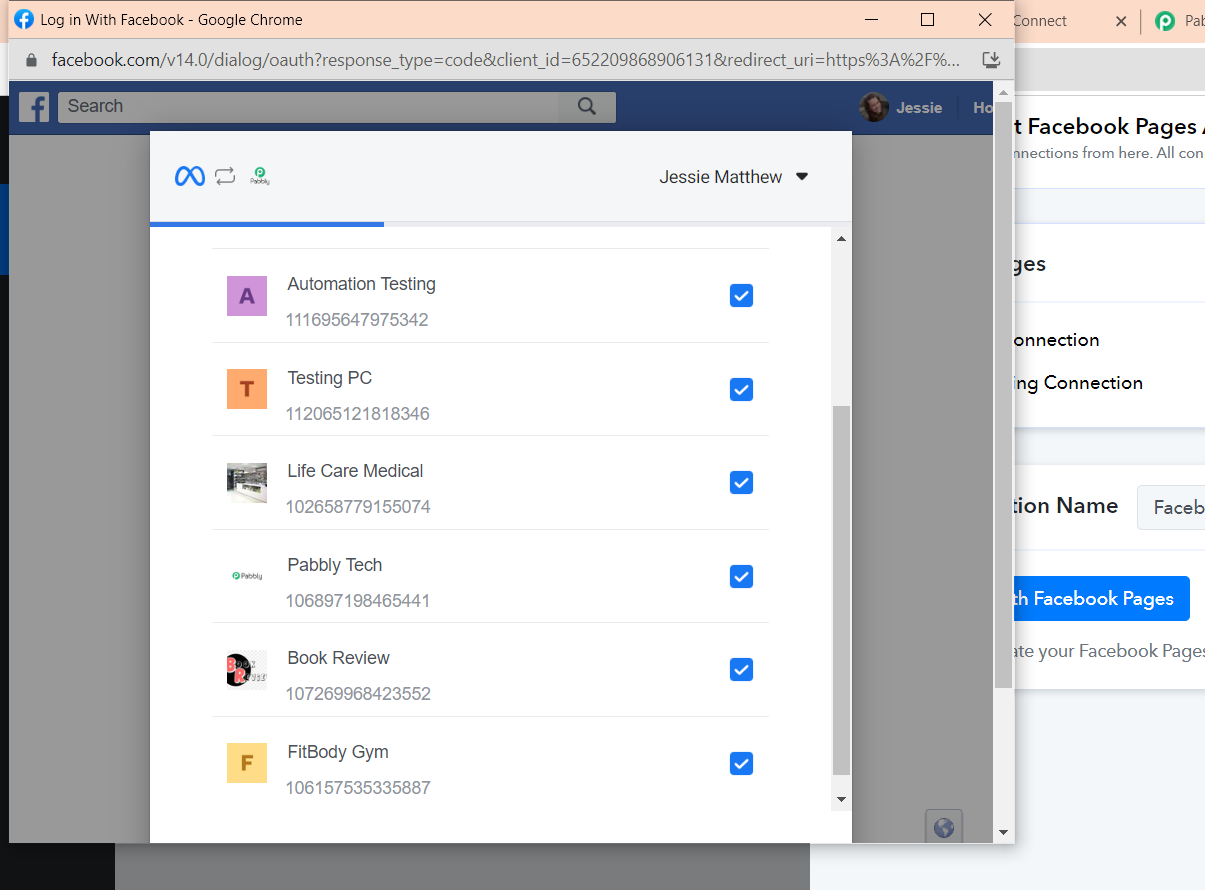The height and width of the screenshot is (890, 1205).
Task: Click the Connection Name field in the Pabbly window
Action: tap(1171, 507)
